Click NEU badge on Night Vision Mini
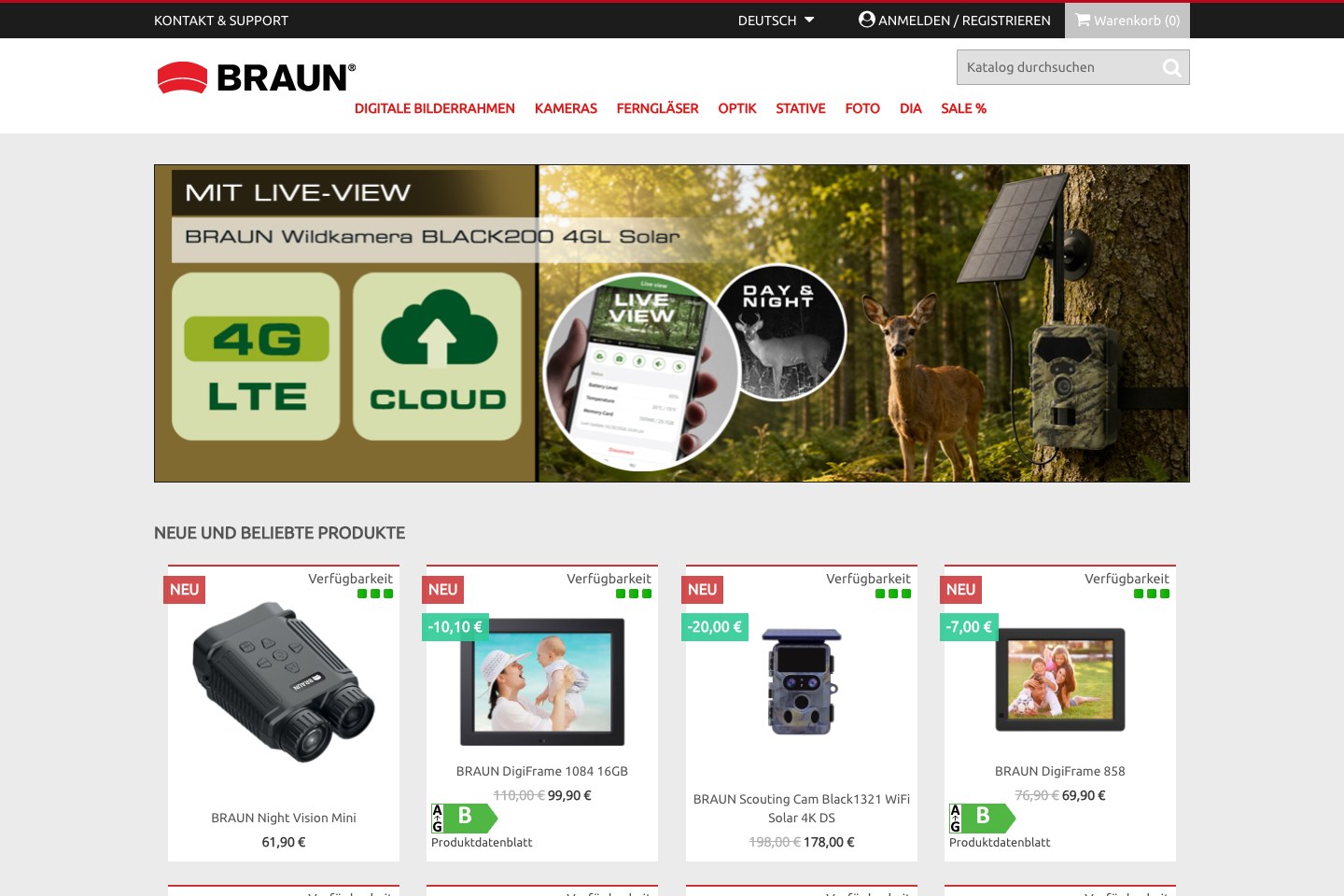Screen dimensions: 1344x896 [x=184, y=589]
